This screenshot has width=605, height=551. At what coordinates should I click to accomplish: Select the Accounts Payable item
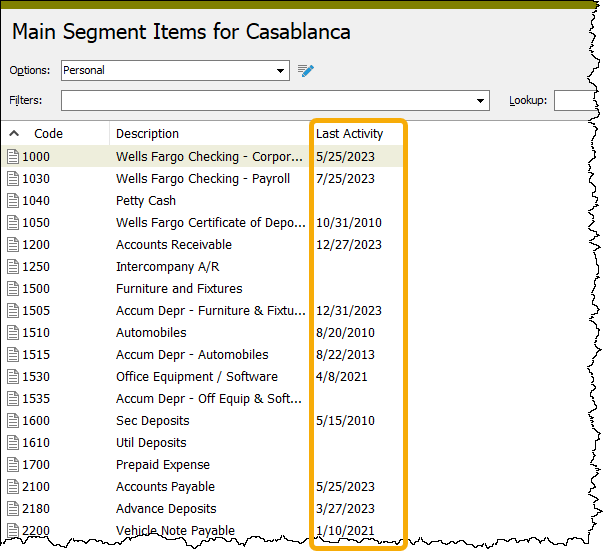pyautogui.click(x=165, y=487)
